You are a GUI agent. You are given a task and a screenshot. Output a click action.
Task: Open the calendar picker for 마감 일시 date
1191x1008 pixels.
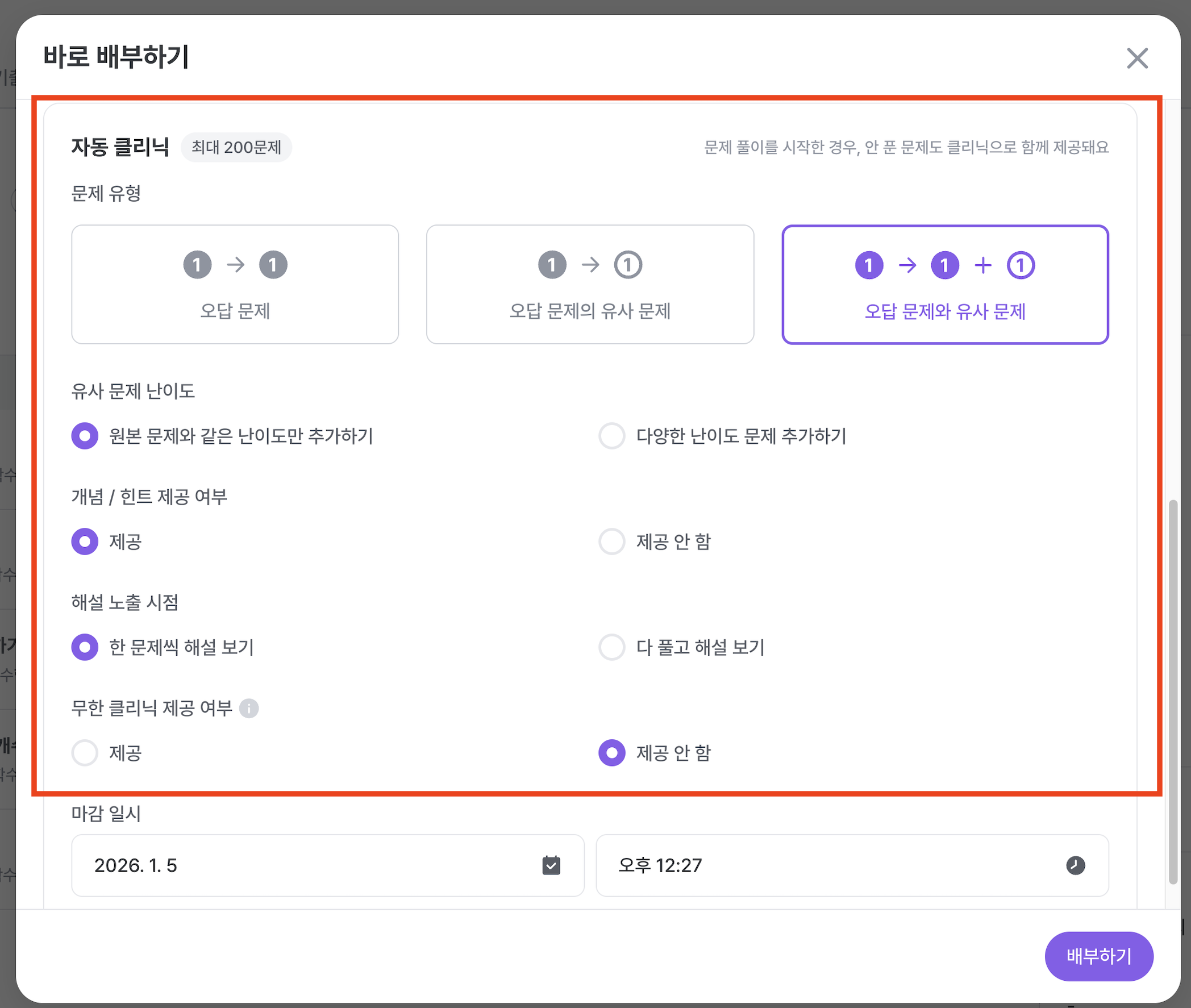coord(551,866)
